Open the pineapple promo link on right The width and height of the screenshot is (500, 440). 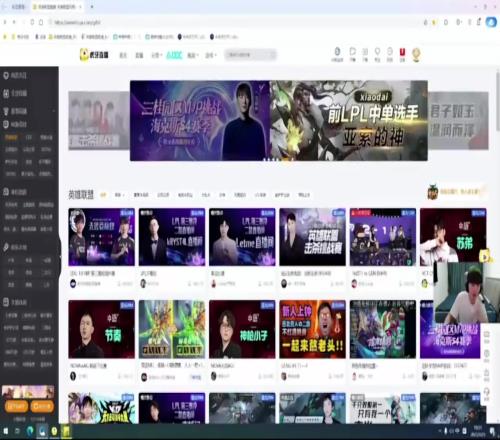click(x=456, y=192)
